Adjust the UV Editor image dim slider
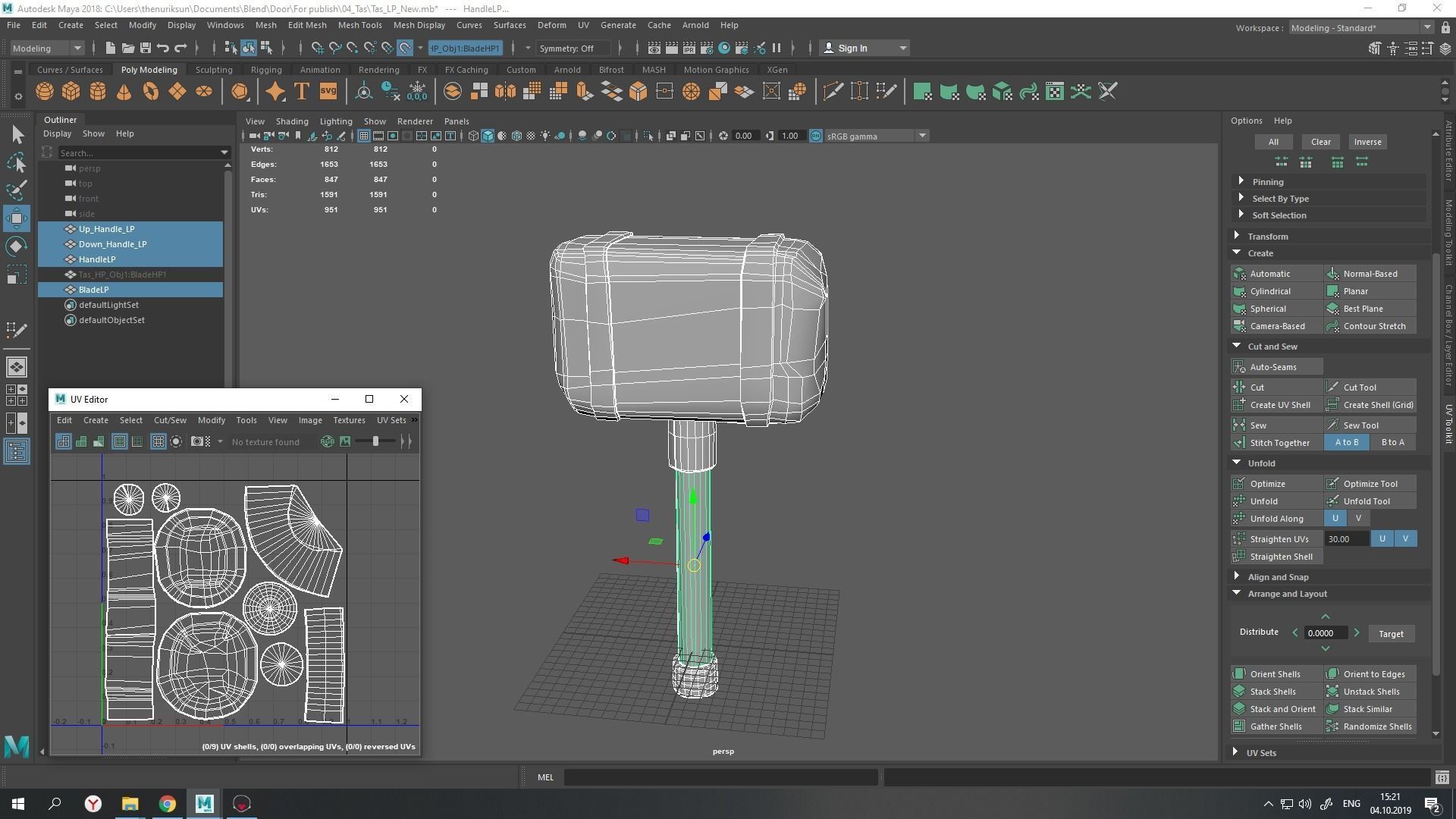 click(375, 441)
